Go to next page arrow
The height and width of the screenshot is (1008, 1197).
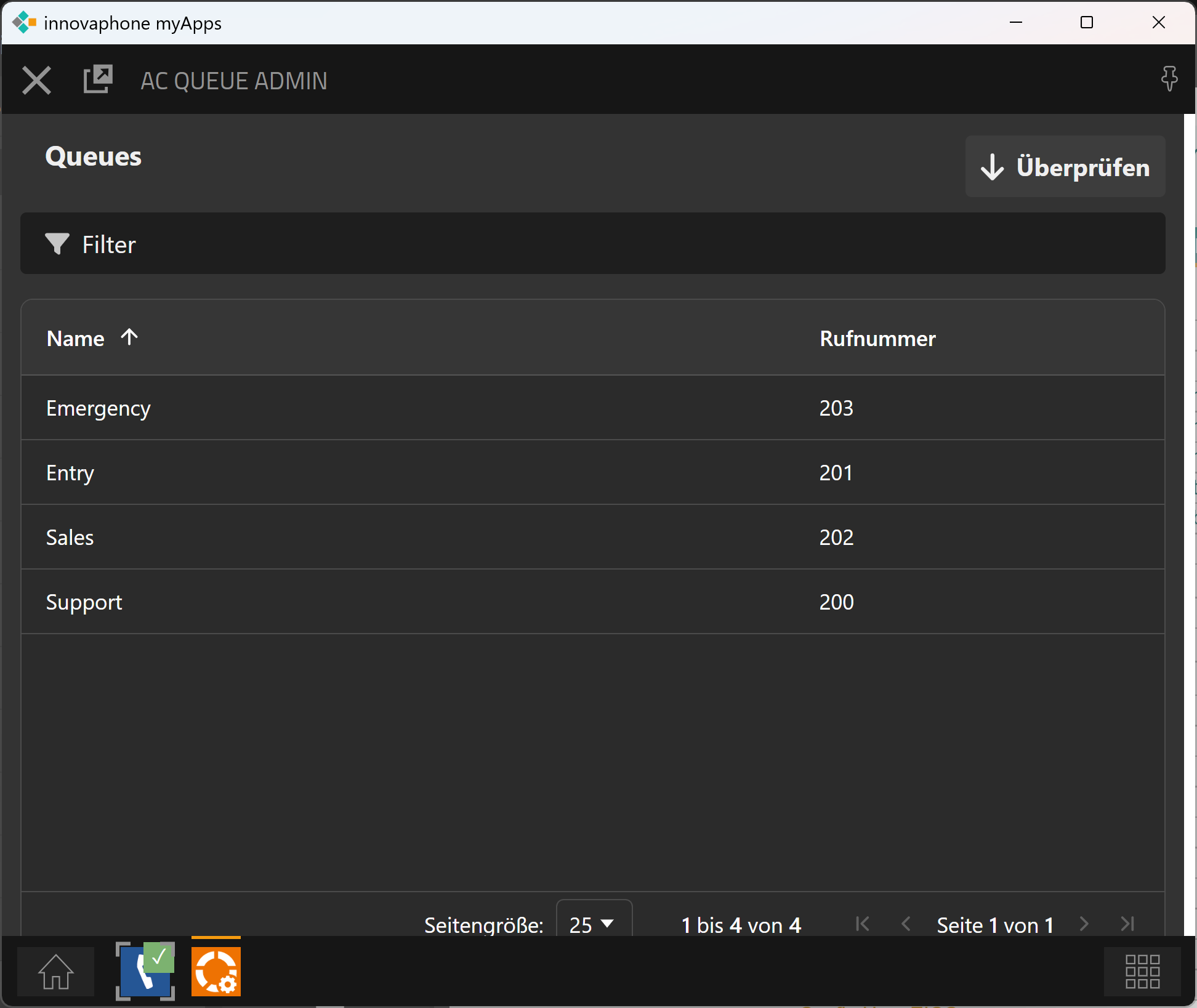pyautogui.click(x=1084, y=924)
